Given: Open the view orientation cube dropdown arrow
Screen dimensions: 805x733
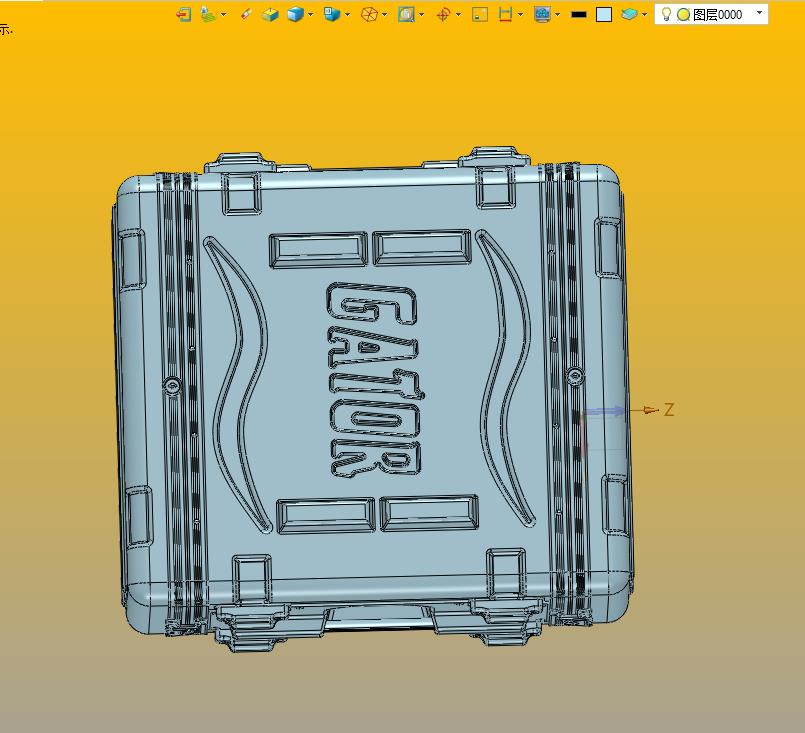Looking at the screenshot, I should click(x=348, y=14).
